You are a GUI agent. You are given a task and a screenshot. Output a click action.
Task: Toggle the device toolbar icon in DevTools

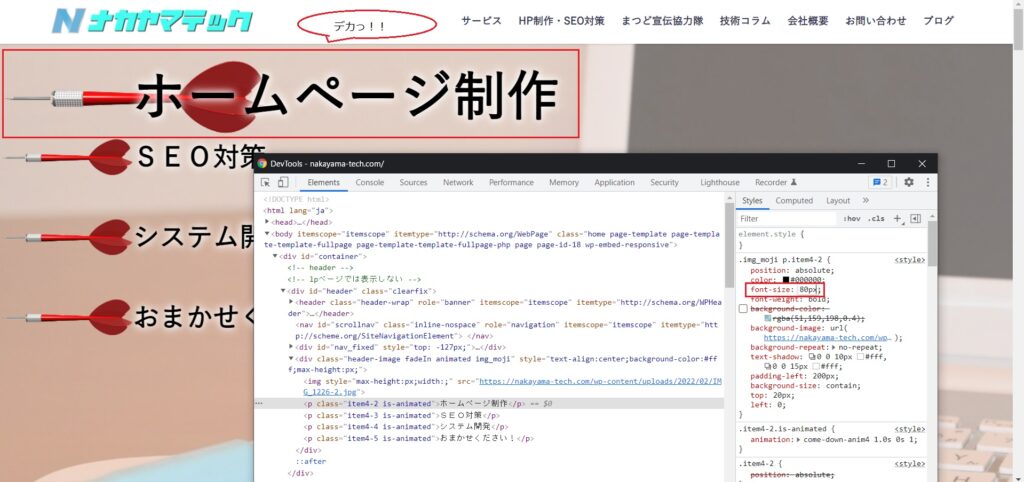tap(283, 183)
